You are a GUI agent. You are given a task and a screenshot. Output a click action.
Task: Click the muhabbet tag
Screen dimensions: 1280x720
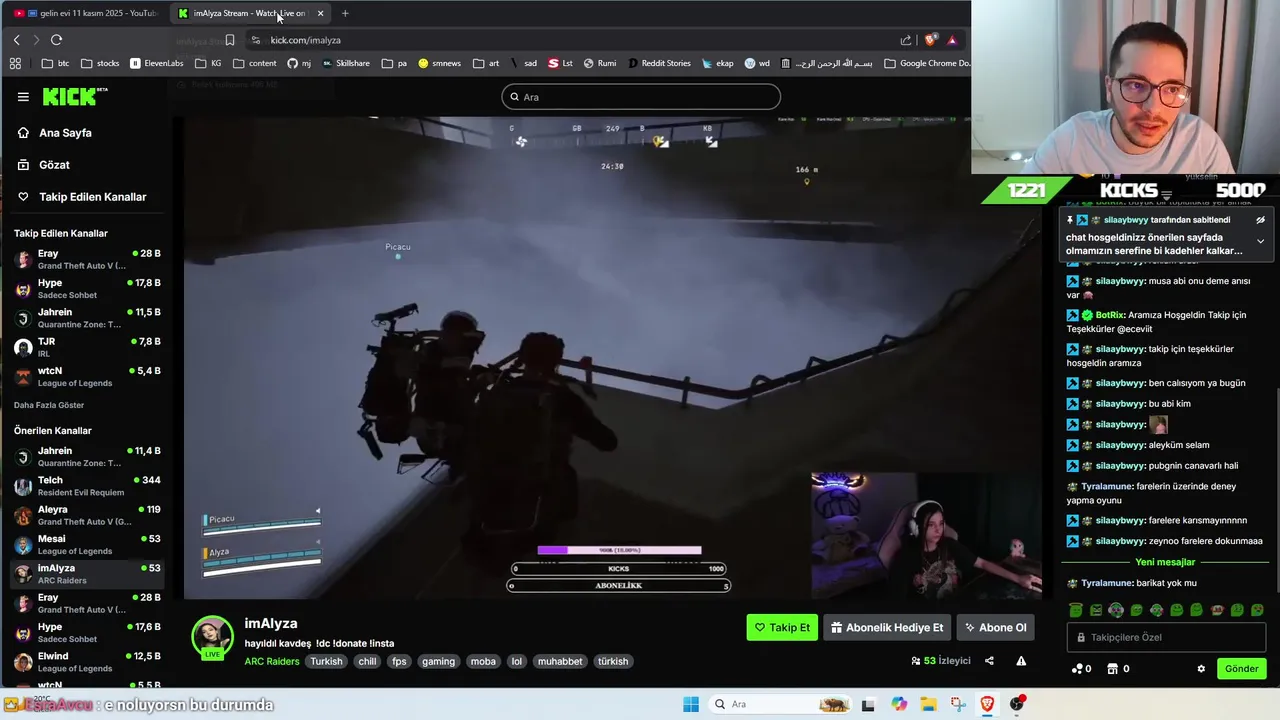560,661
